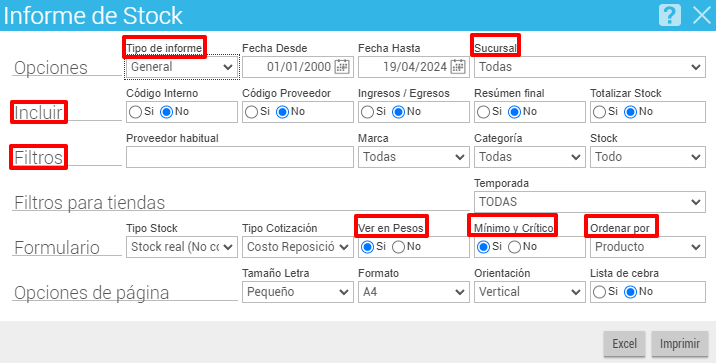Choose Si for Mínimo y Crítico
This screenshot has height=363, width=716.
coord(483,247)
